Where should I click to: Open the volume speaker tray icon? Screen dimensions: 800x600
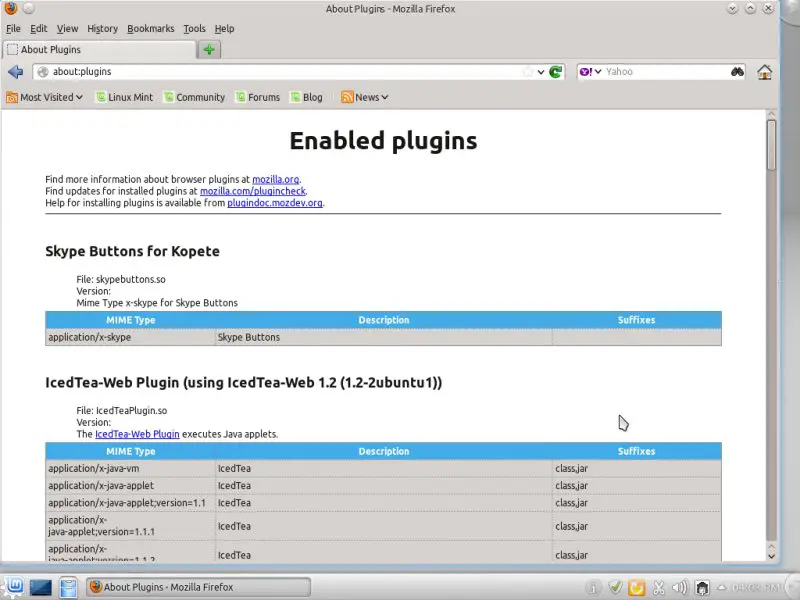680,588
